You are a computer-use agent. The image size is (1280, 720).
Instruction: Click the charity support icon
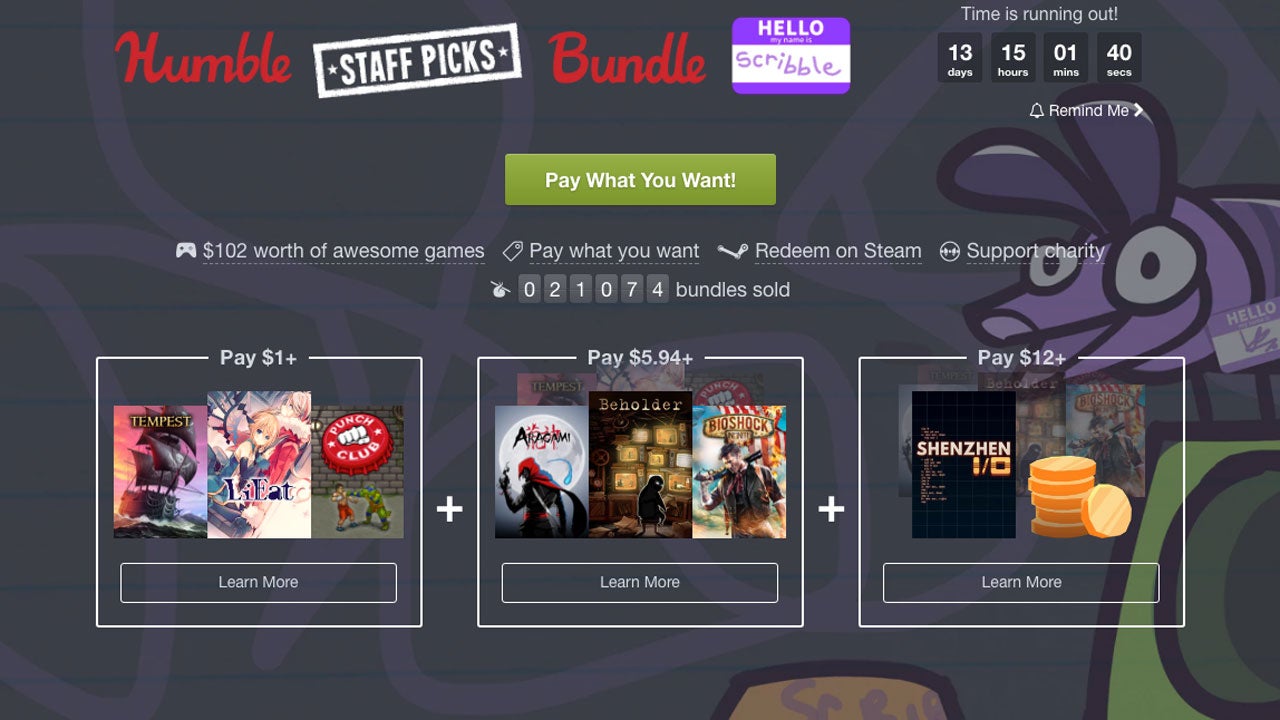tap(950, 252)
